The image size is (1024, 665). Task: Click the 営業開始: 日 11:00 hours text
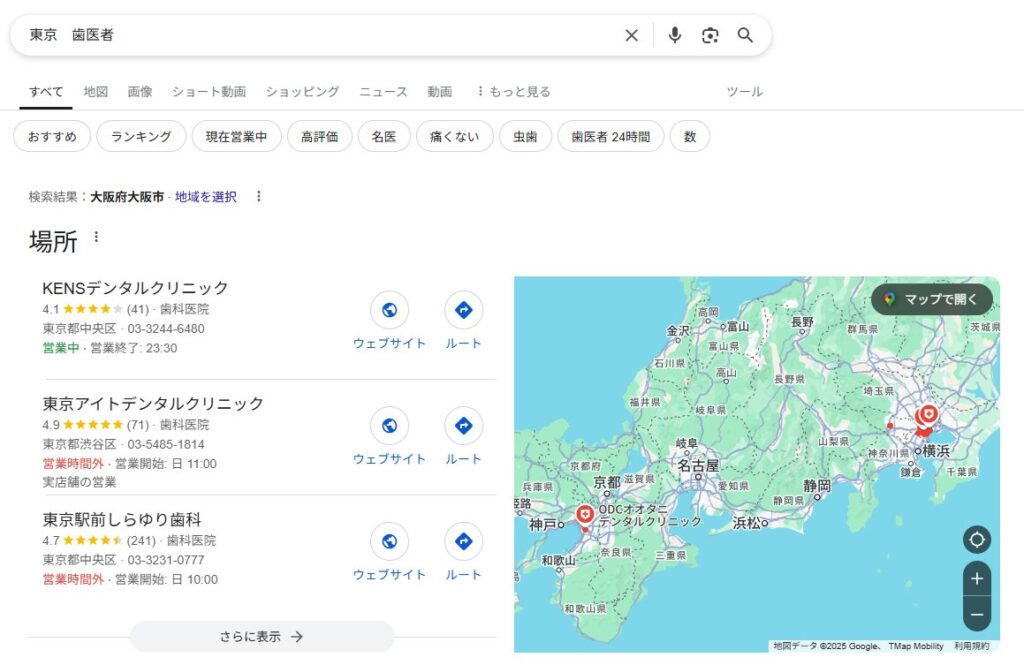click(x=166, y=464)
